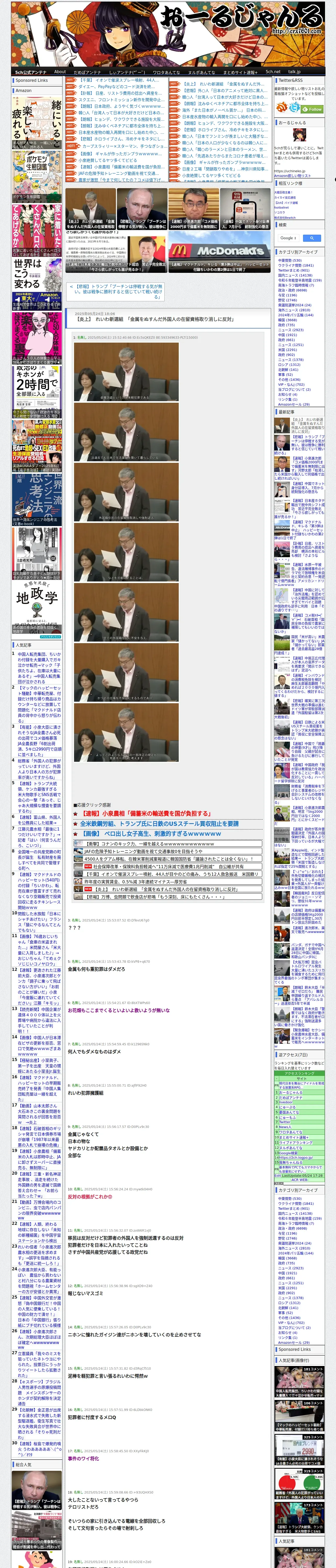Open 5ch公式アンテナ in the top navigation

(31, 72)
